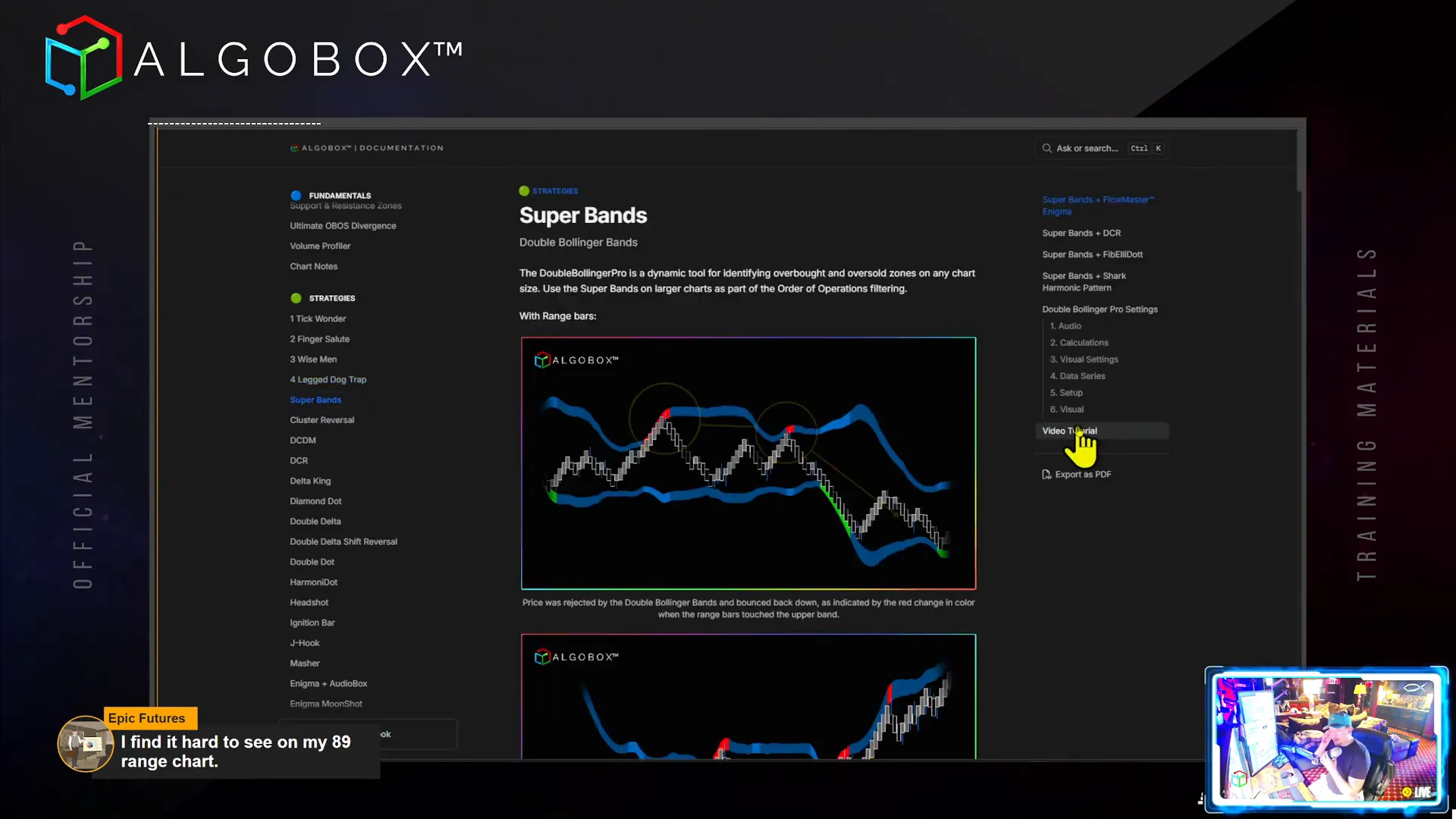This screenshot has width=1456, height=819.
Task: Jump to 3. Visual Settings anchor
Action: 1084,359
